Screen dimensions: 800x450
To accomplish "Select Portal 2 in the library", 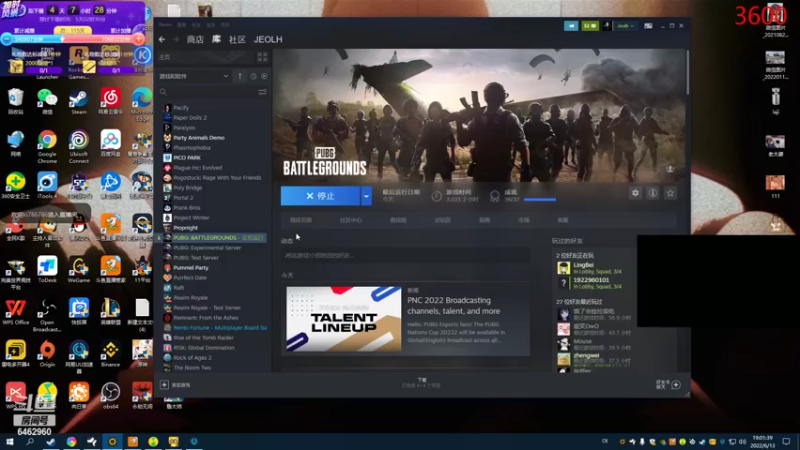I will tap(183, 197).
